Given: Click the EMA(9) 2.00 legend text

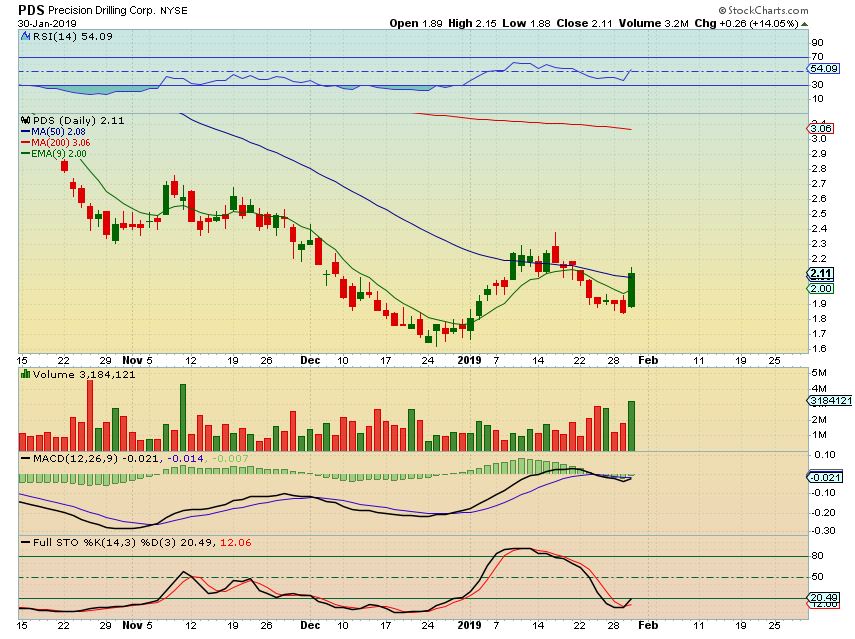Looking at the screenshot, I should 58,154.
